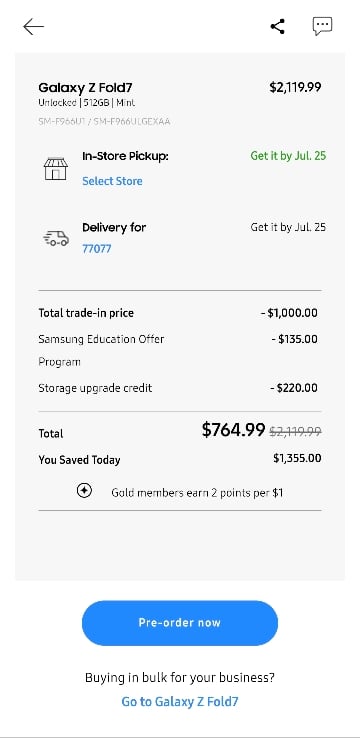Select the Galaxy Z Fold7 product title
360x738 pixels.
(x=85, y=88)
